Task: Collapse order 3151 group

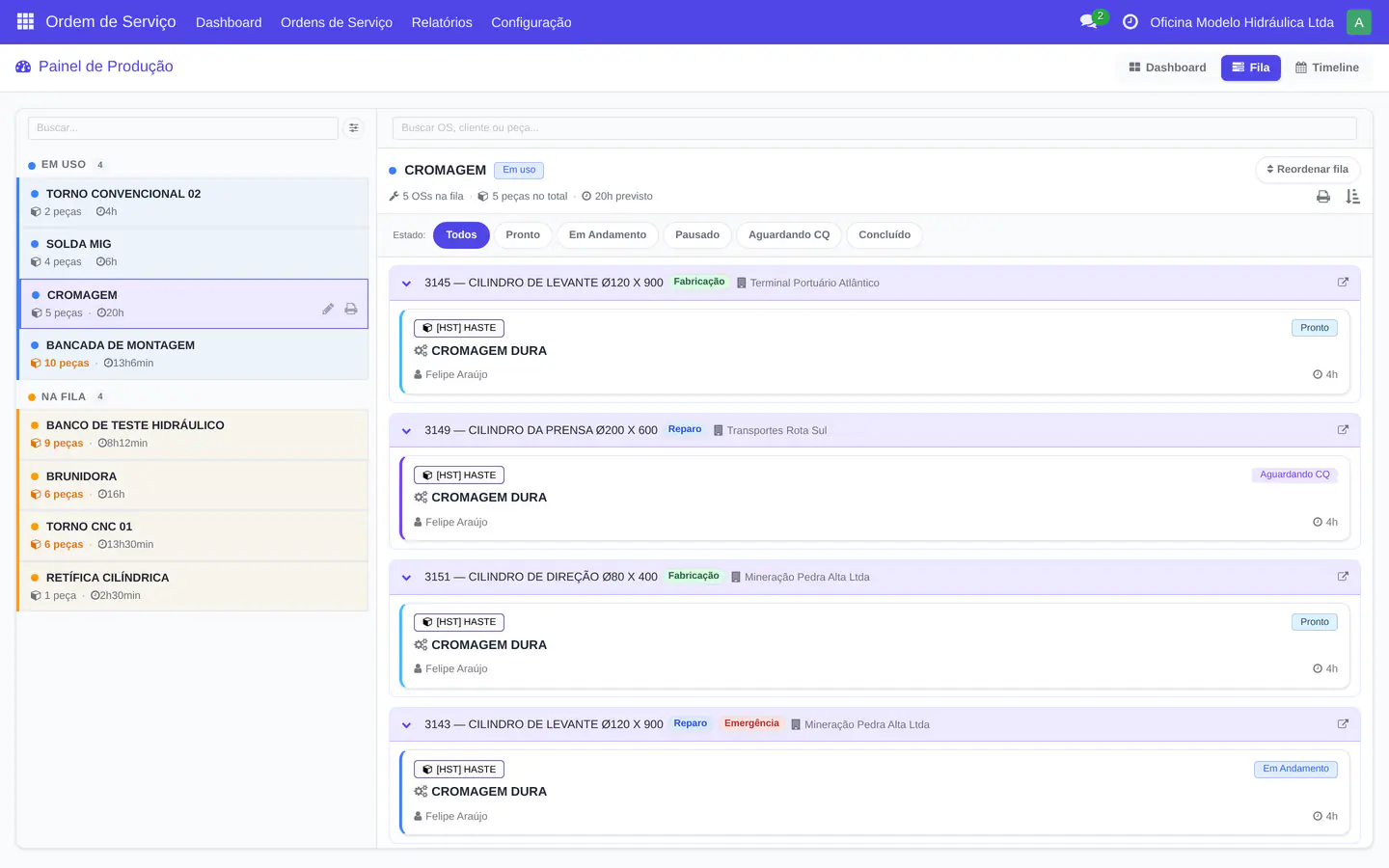Action: pos(406,578)
